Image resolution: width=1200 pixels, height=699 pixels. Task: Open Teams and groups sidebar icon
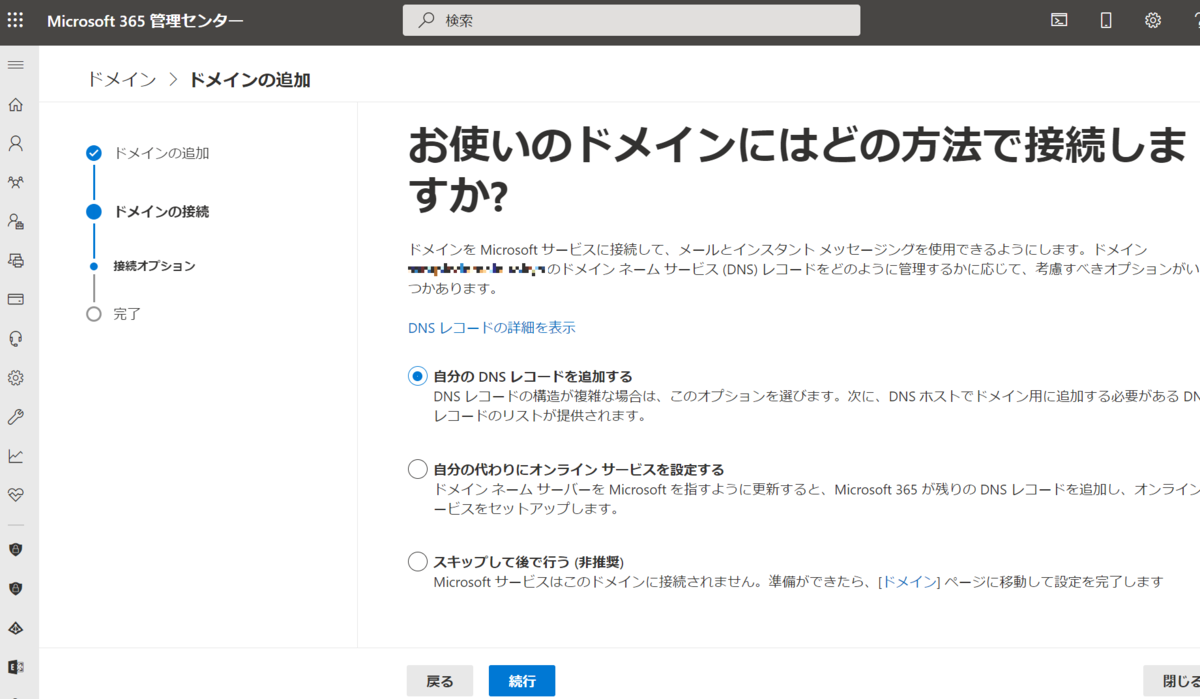pyautogui.click(x=15, y=182)
